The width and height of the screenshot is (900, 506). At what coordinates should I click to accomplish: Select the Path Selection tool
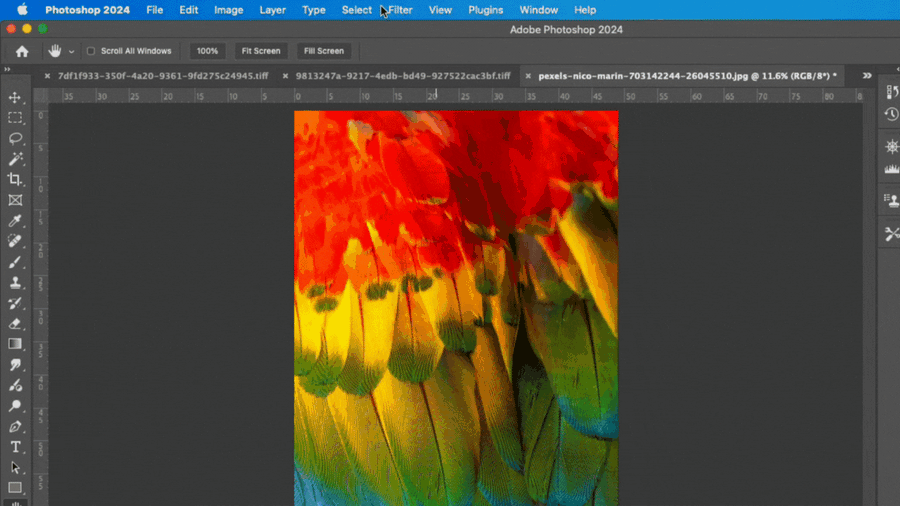(15, 468)
